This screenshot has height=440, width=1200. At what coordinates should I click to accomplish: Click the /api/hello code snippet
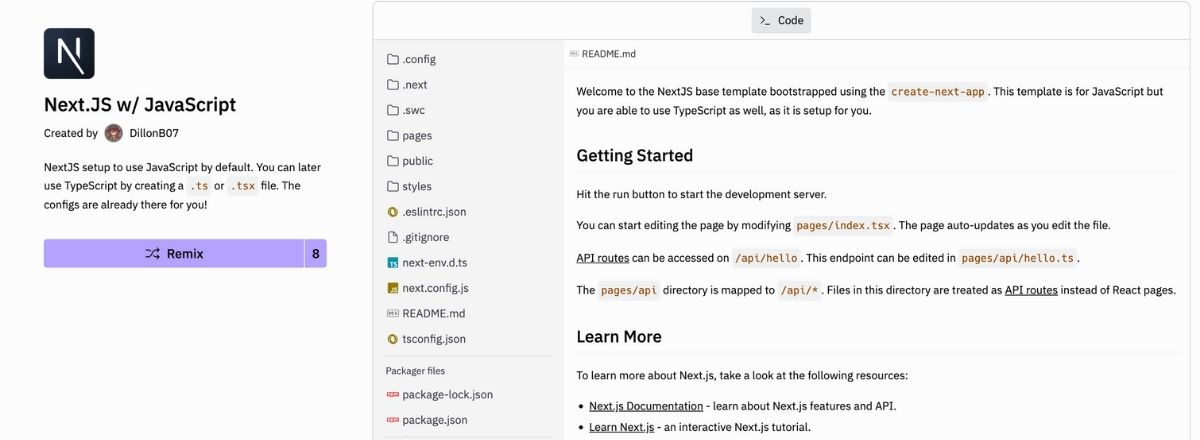click(767, 258)
